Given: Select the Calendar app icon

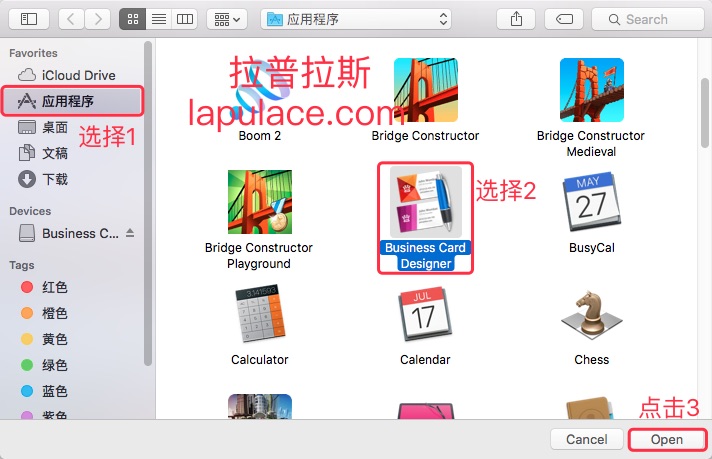Looking at the screenshot, I should coord(425,313).
